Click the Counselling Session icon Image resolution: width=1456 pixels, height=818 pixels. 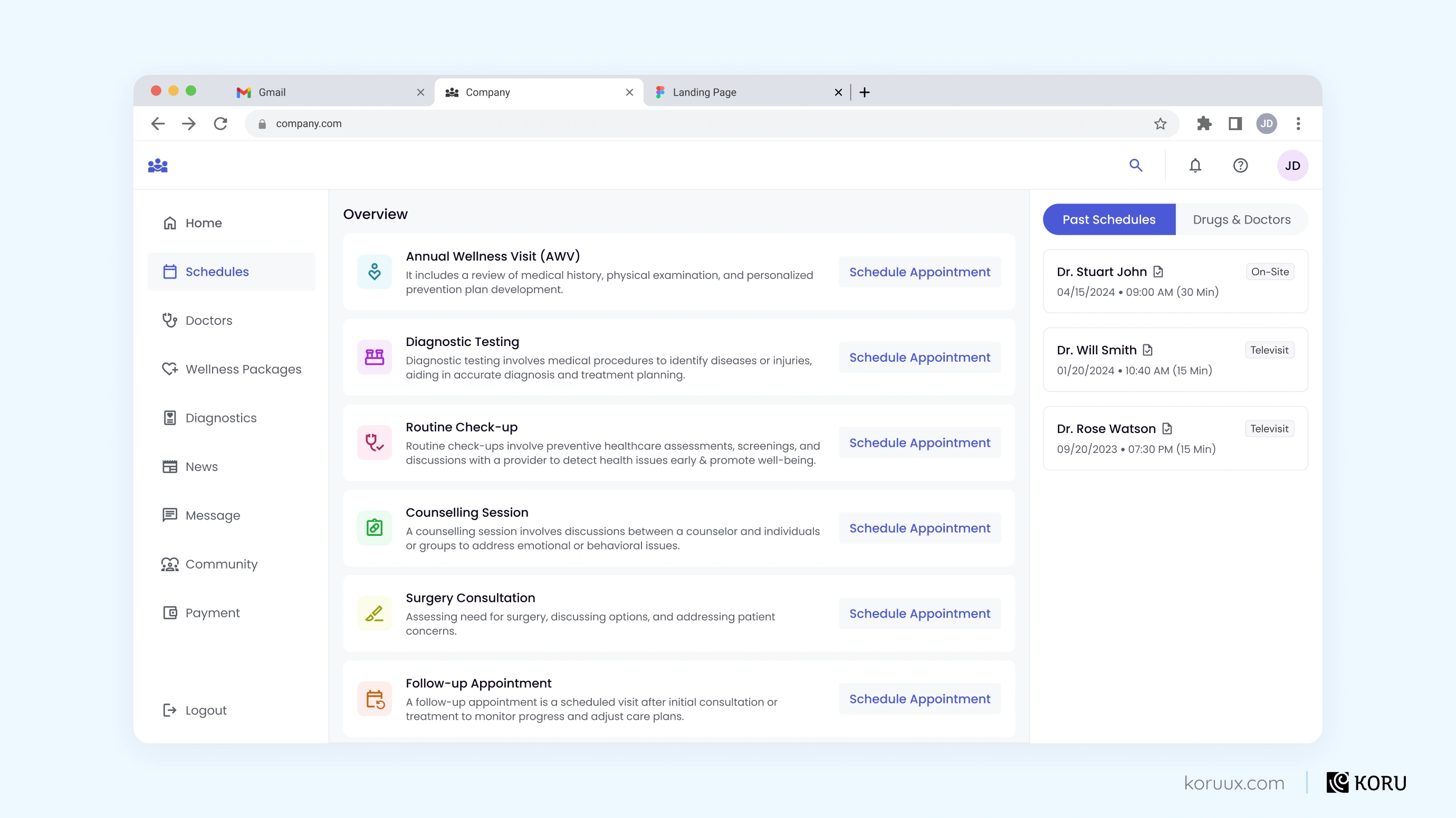click(374, 527)
